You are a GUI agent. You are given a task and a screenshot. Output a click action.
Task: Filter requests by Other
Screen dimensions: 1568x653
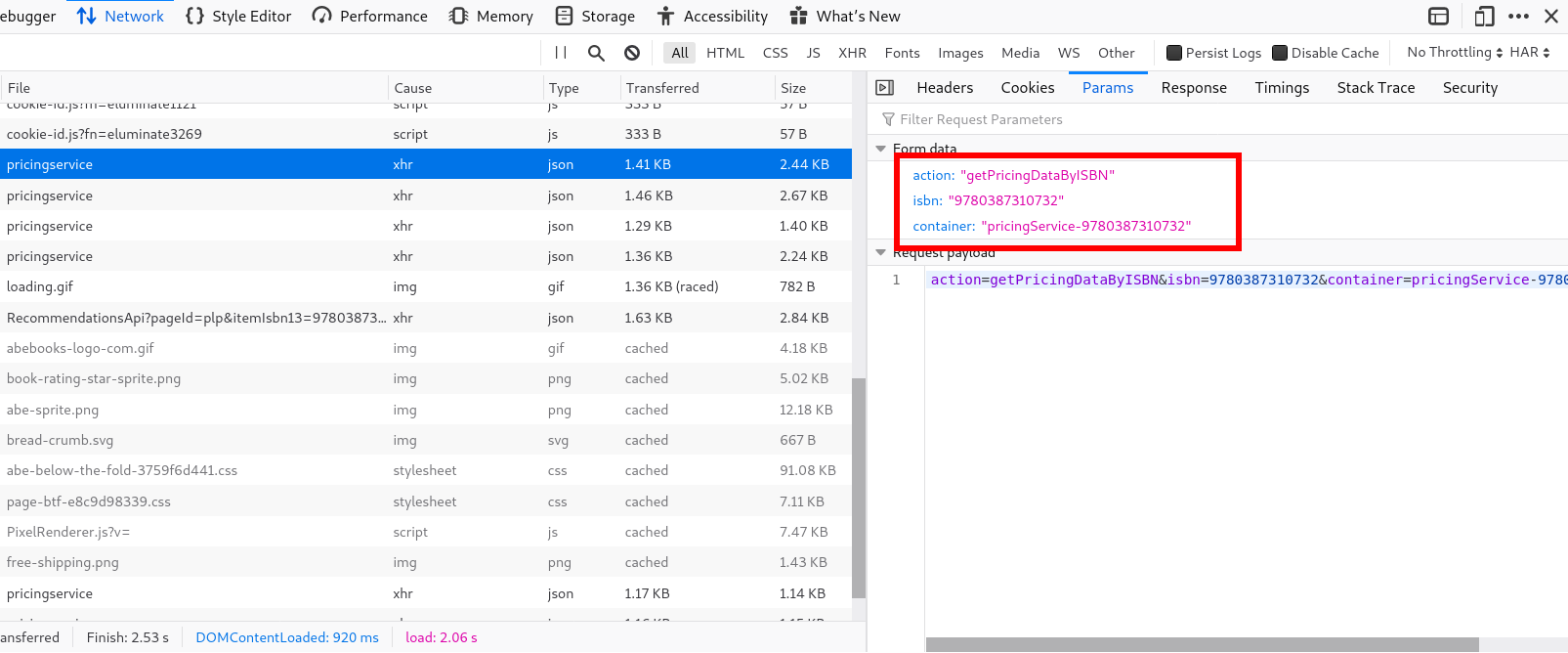(x=1117, y=53)
